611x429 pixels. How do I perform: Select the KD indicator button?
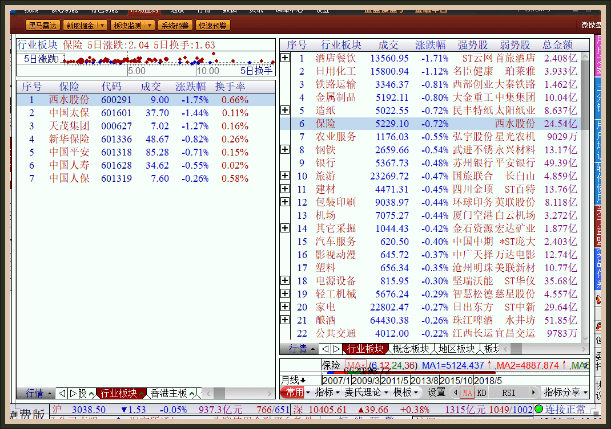click(x=481, y=393)
